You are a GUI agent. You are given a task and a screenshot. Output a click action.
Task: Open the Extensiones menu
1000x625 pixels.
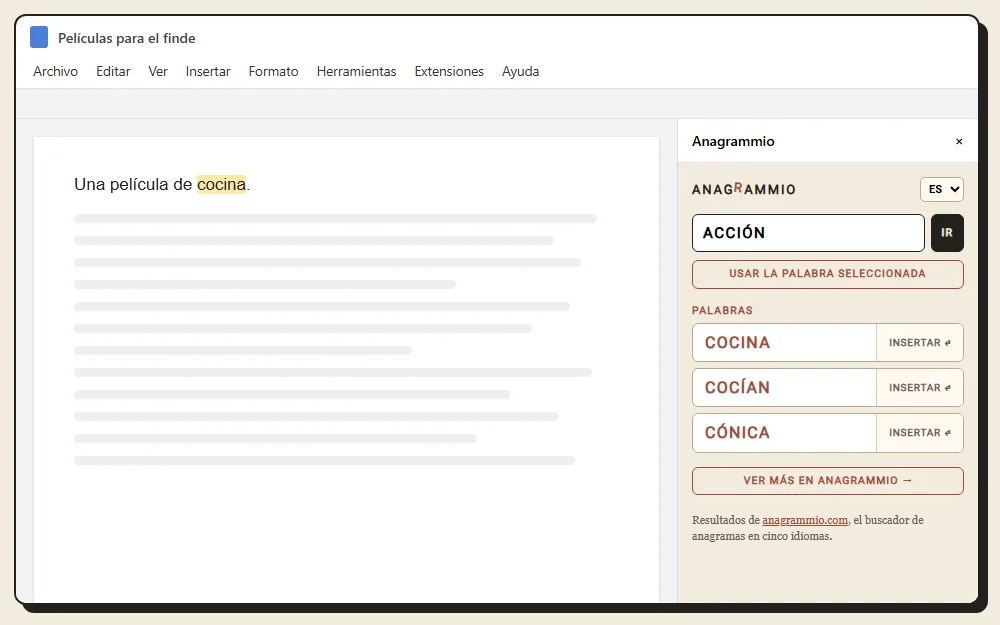click(x=449, y=71)
